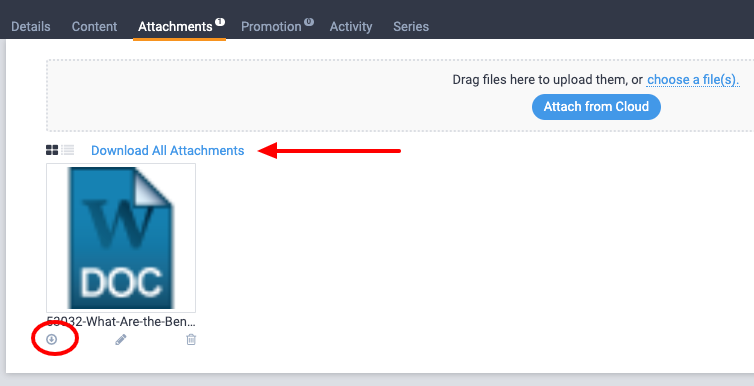Viewport: 754px width, 386px height.
Task: View the Activity tab
Action: 351,26
